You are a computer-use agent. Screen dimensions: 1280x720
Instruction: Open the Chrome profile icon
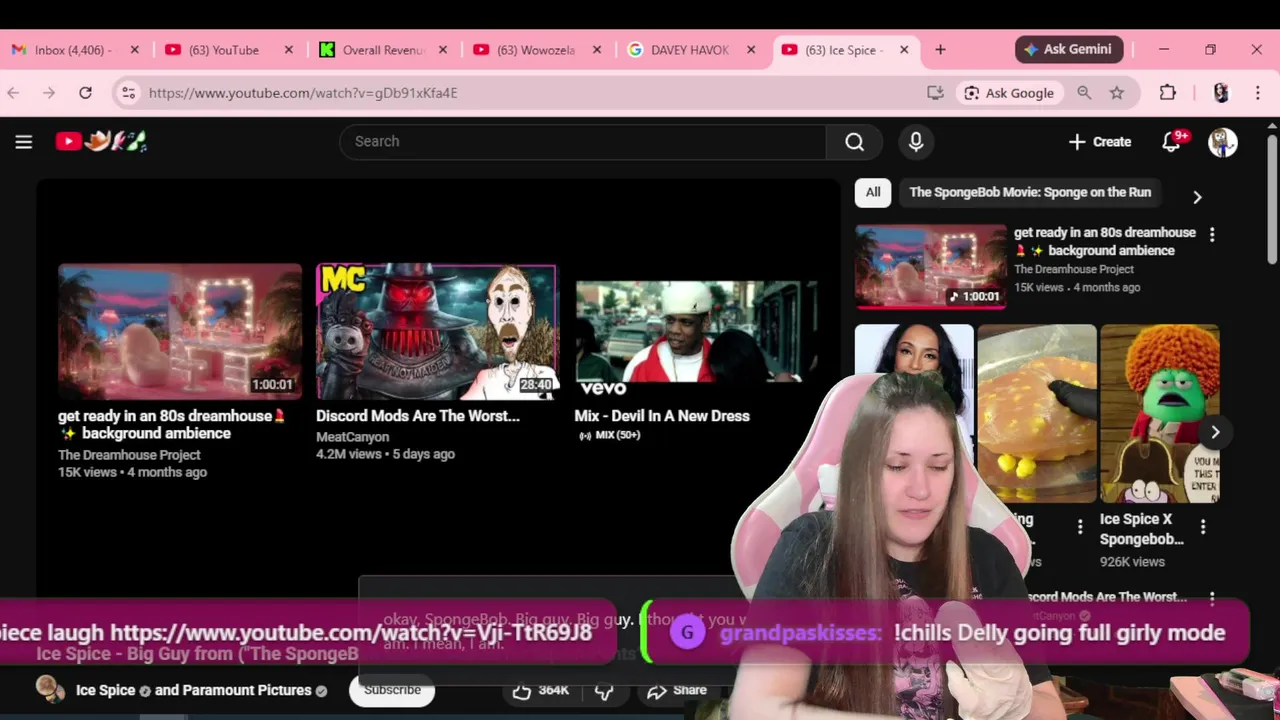1221,93
